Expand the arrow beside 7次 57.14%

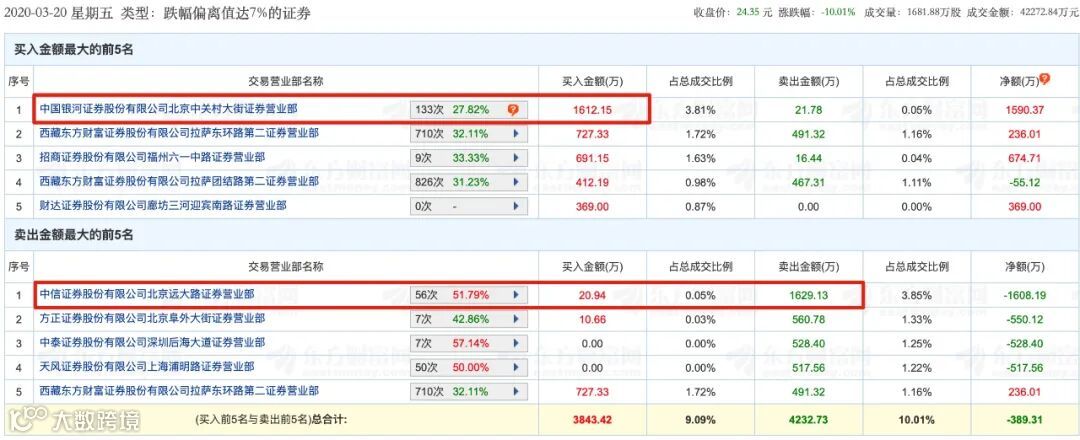point(515,344)
